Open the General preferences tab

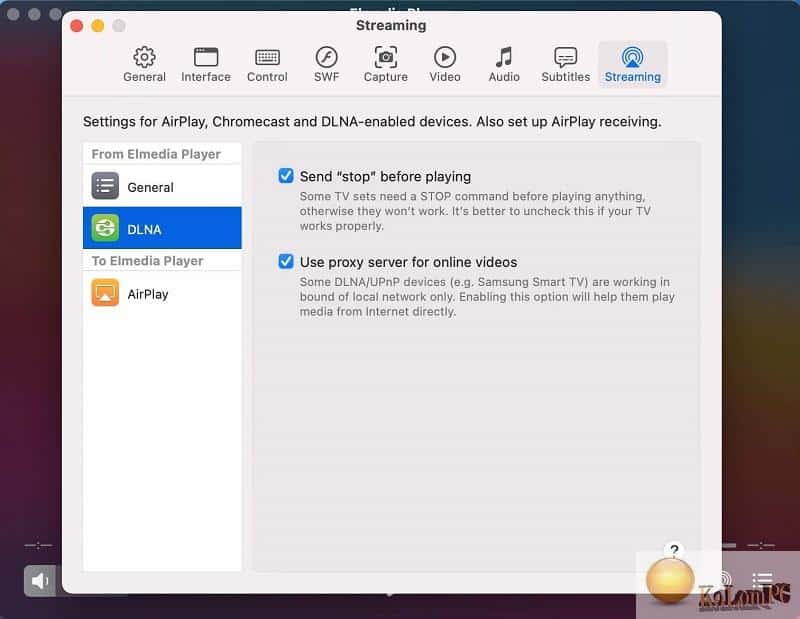click(144, 64)
